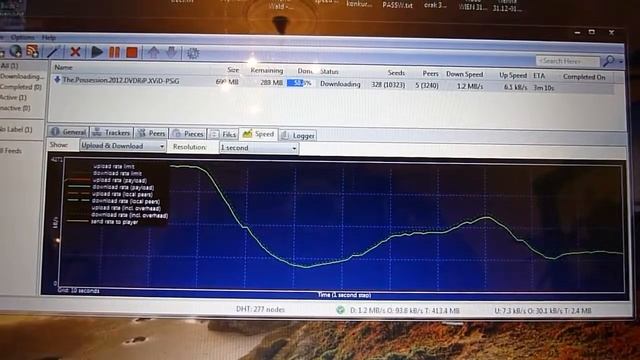Start the torrent with the play icon
640x360 pixels.
97,52
